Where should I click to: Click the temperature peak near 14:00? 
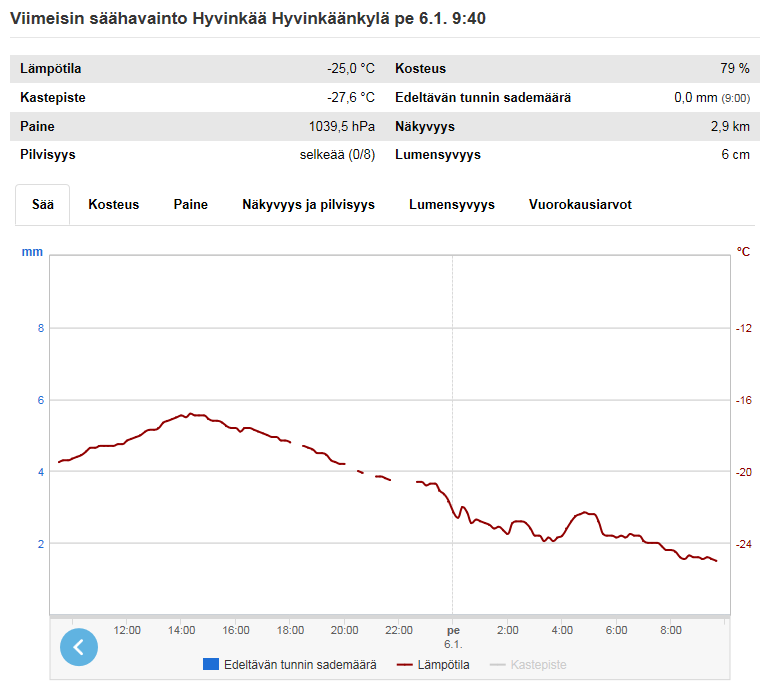coord(190,414)
